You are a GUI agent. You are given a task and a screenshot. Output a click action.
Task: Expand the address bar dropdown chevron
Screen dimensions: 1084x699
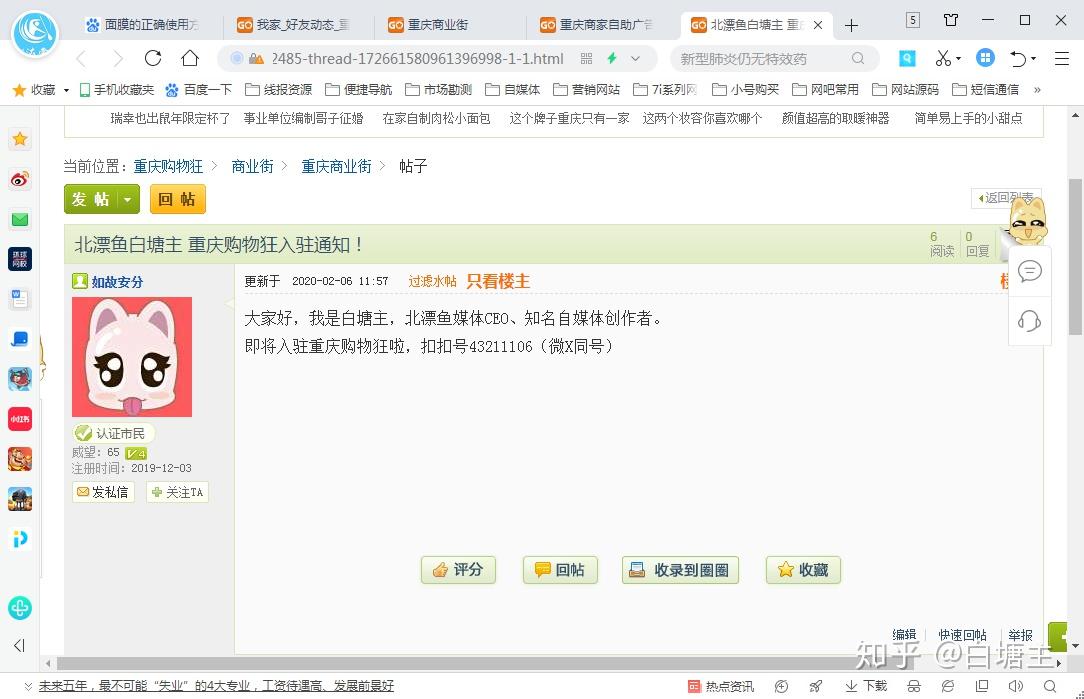[635, 59]
